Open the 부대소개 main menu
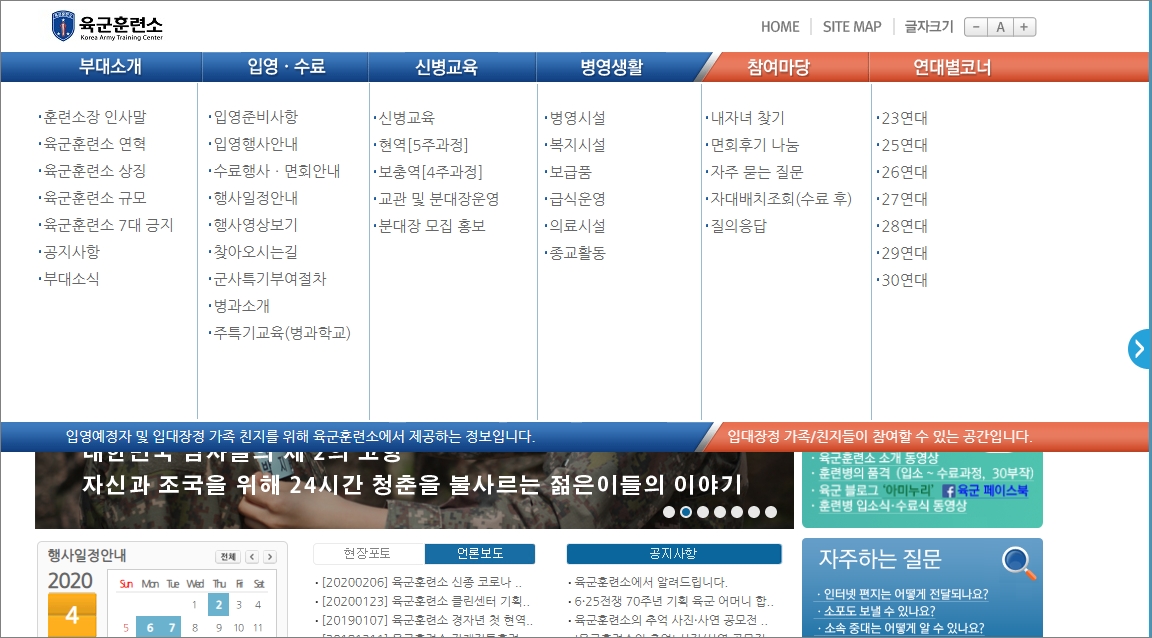This screenshot has height=638, width=1152. pos(110,67)
